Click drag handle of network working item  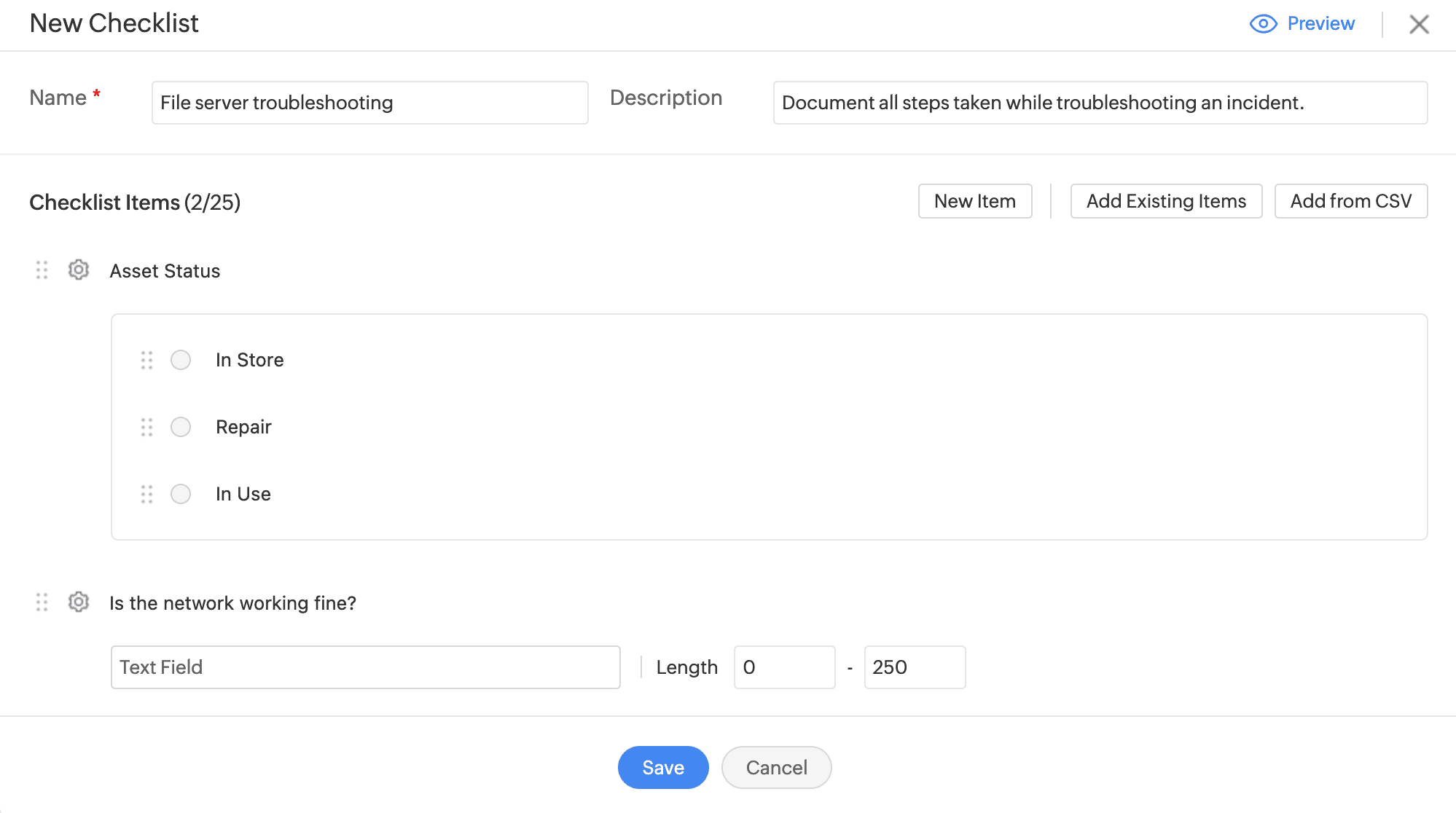tap(42, 602)
